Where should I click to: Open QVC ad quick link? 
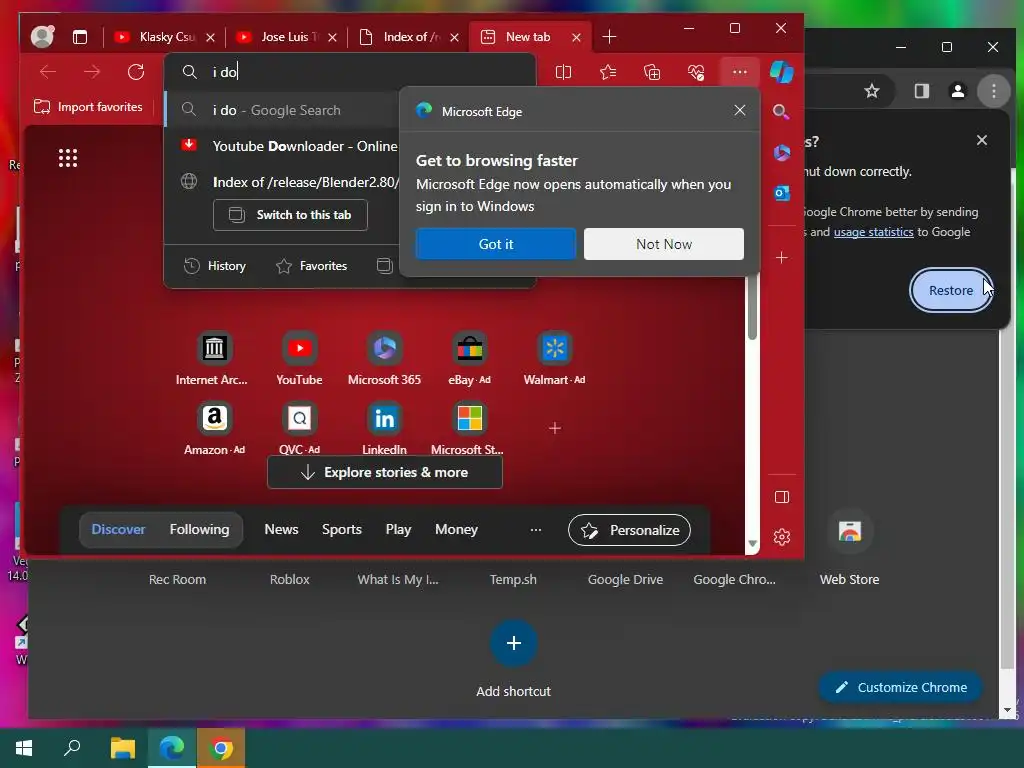click(x=300, y=428)
